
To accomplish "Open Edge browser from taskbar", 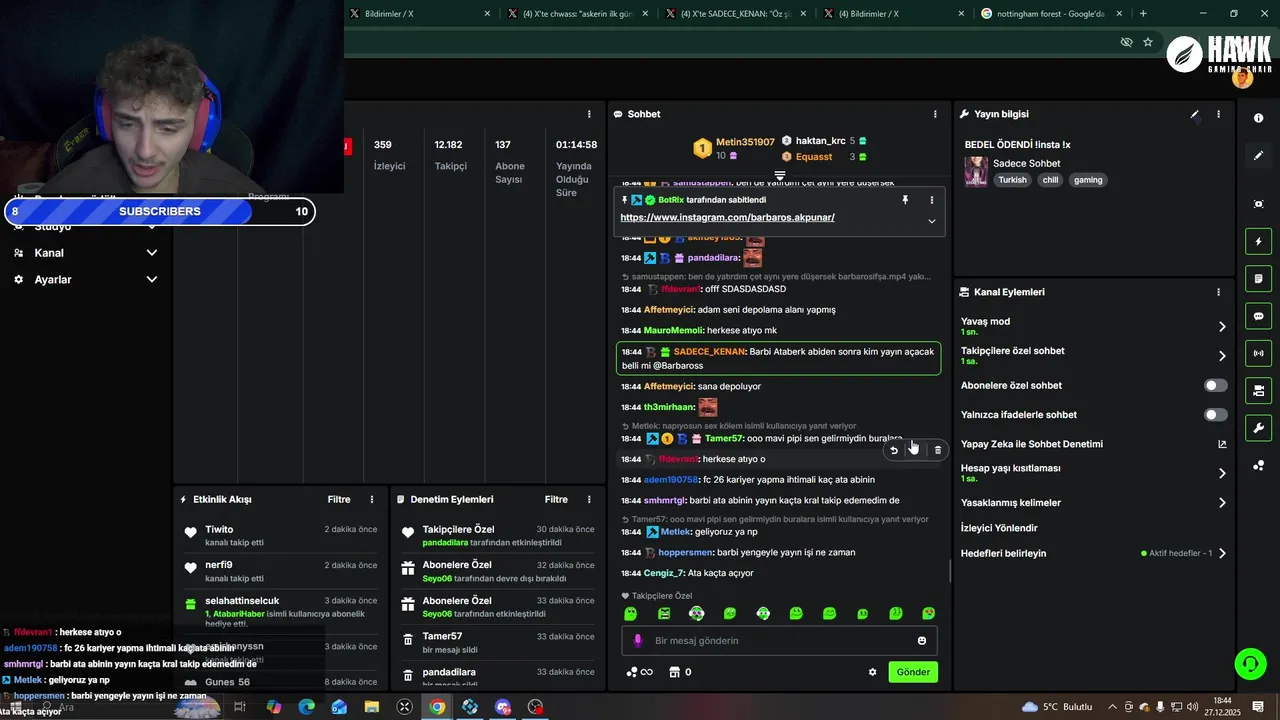I will click(306, 707).
